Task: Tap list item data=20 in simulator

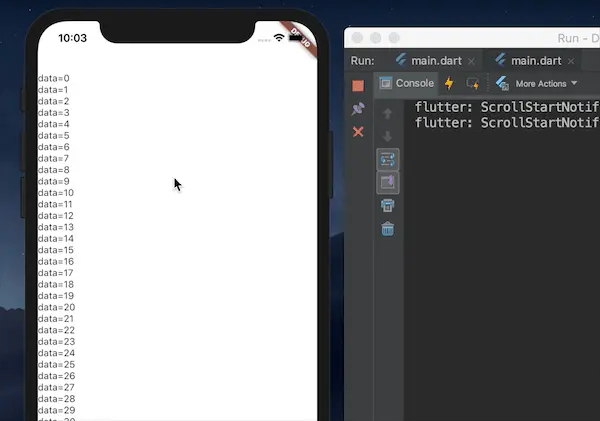Action: coord(57,307)
